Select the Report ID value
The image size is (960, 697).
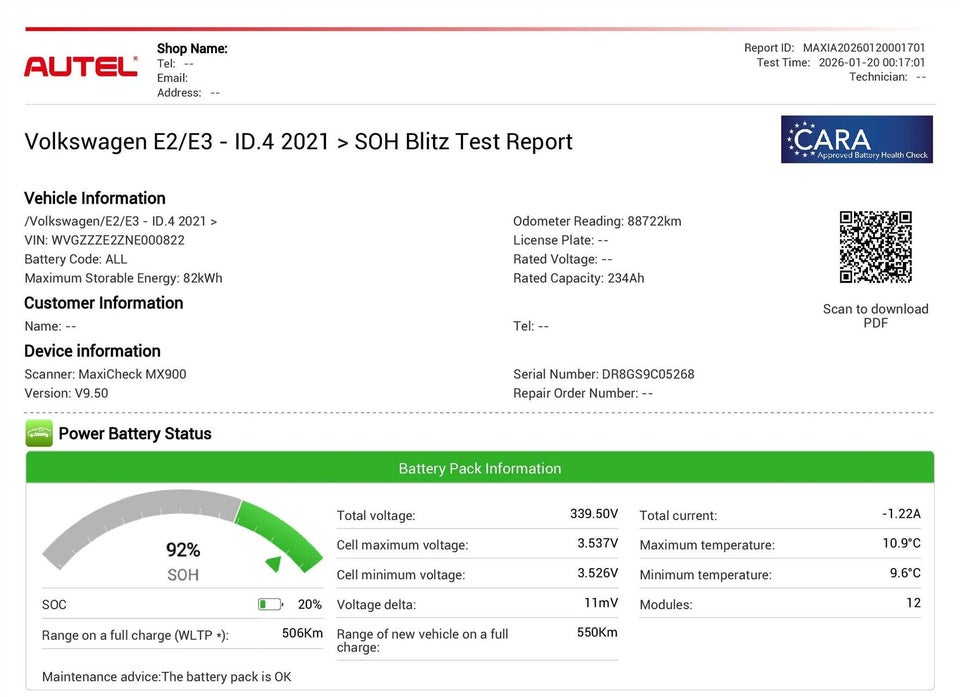864,47
